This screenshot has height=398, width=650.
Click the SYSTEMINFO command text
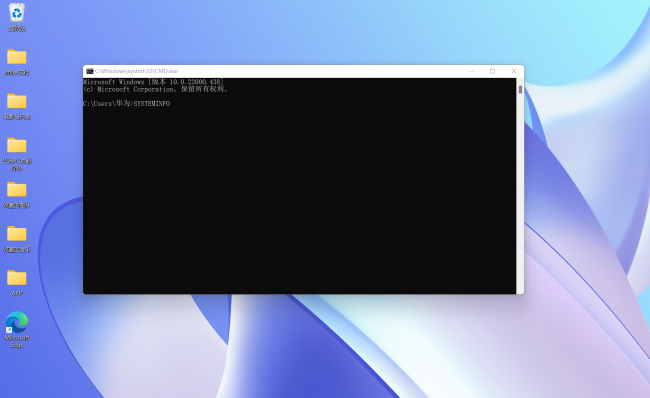[x=152, y=104]
